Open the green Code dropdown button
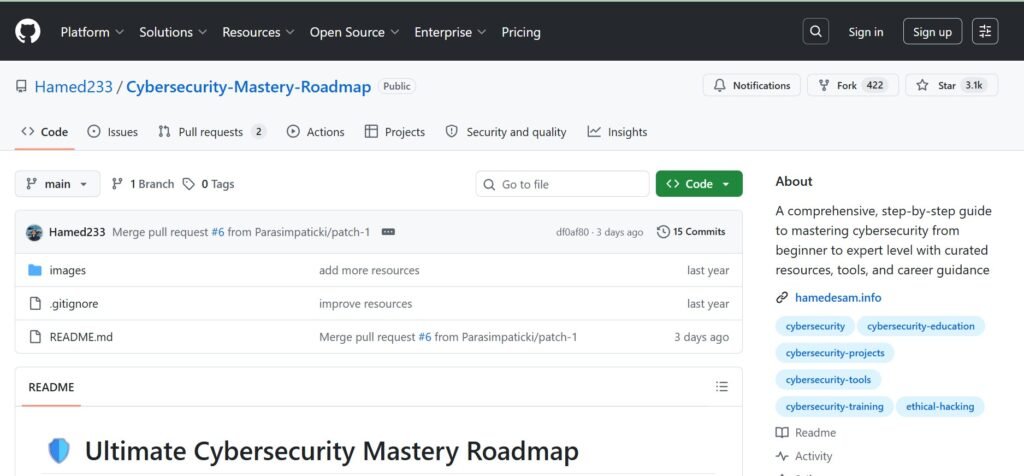Image resolution: width=1024 pixels, height=476 pixels. click(699, 184)
